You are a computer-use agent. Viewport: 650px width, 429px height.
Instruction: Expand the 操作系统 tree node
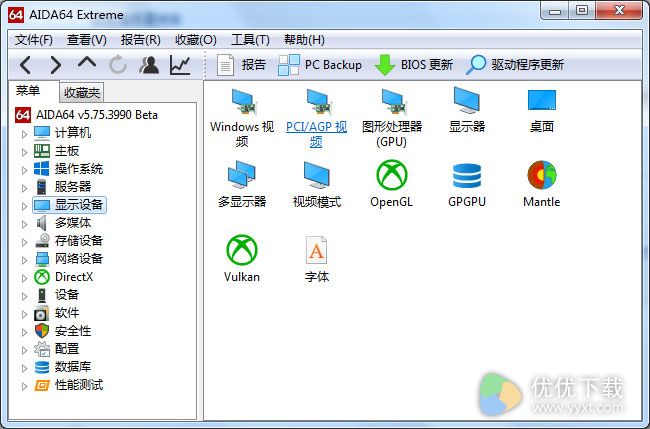24,170
